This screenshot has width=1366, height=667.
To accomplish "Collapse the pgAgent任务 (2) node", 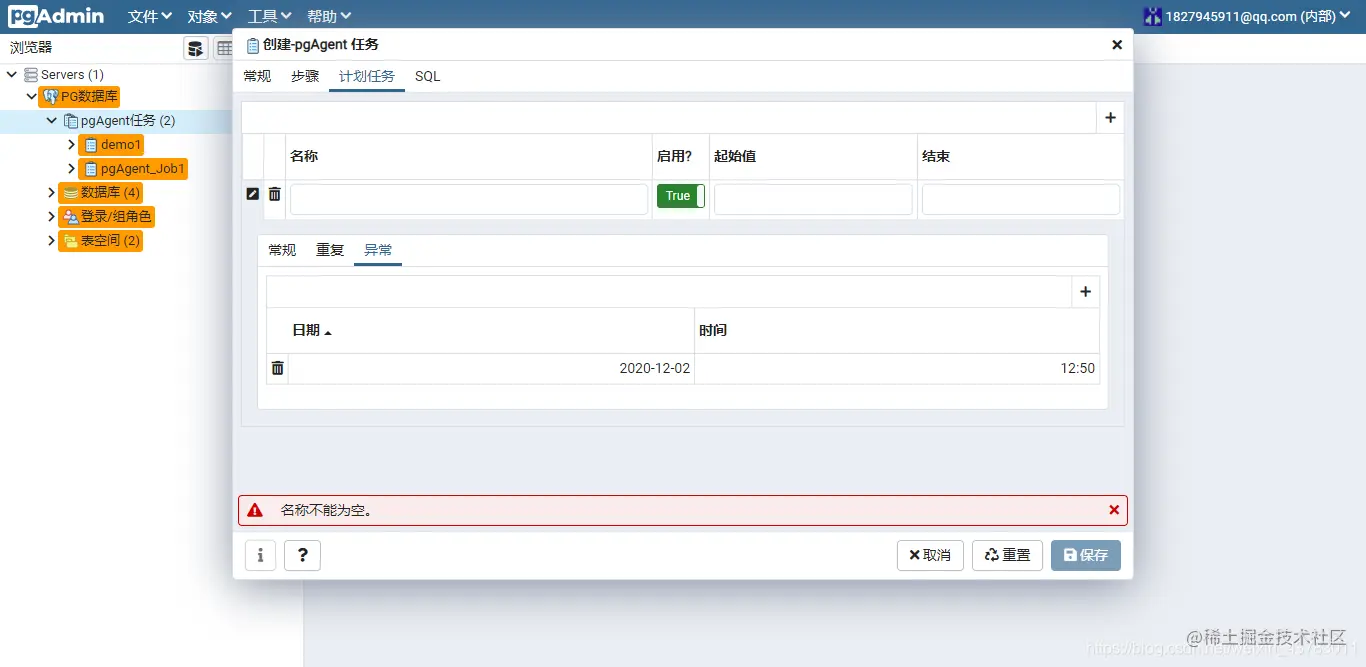I will tap(51, 121).
